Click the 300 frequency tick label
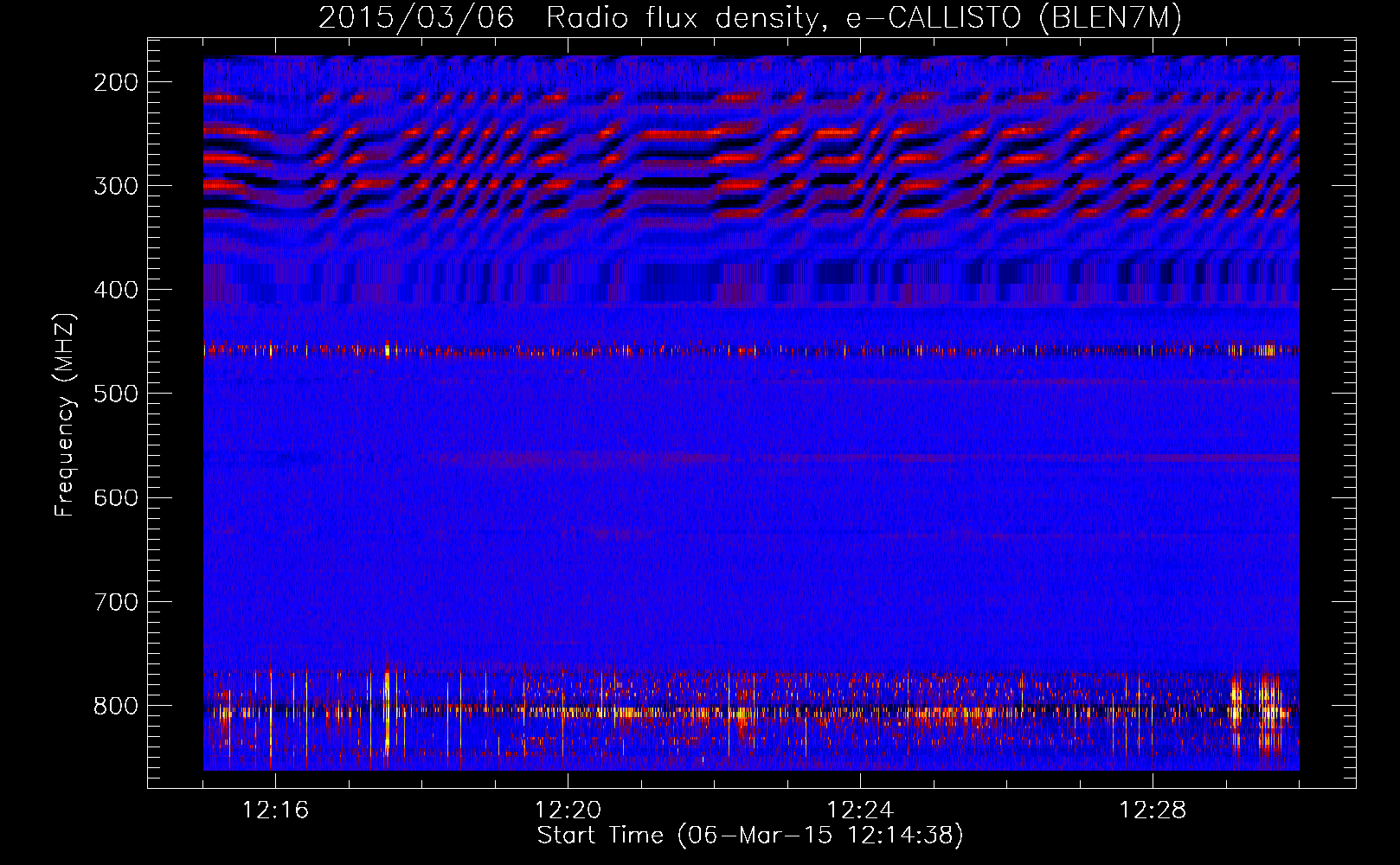This screenshot has height=865, width=1400. (116, 186)
